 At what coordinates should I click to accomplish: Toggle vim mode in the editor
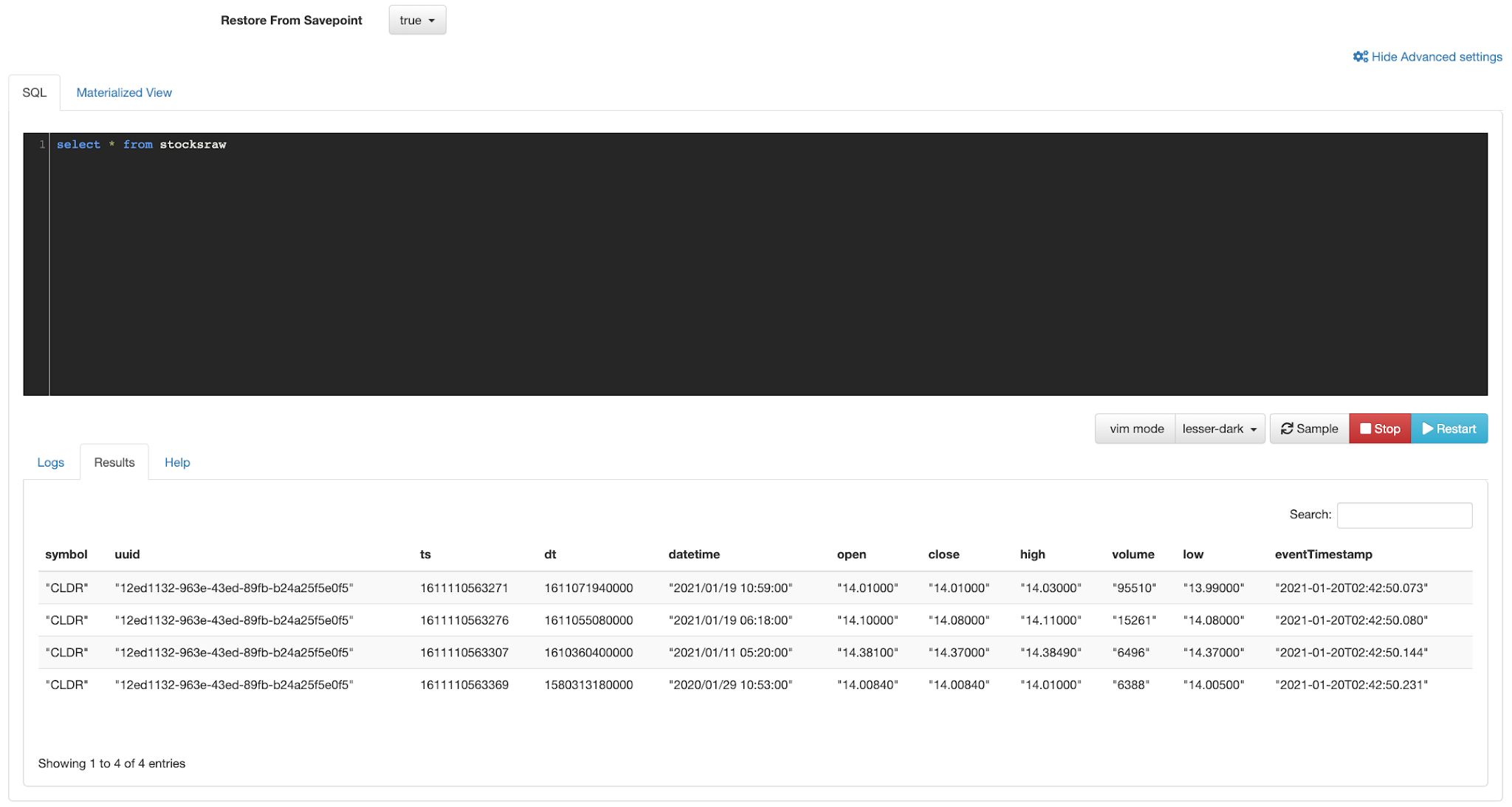pos(1135,428)
